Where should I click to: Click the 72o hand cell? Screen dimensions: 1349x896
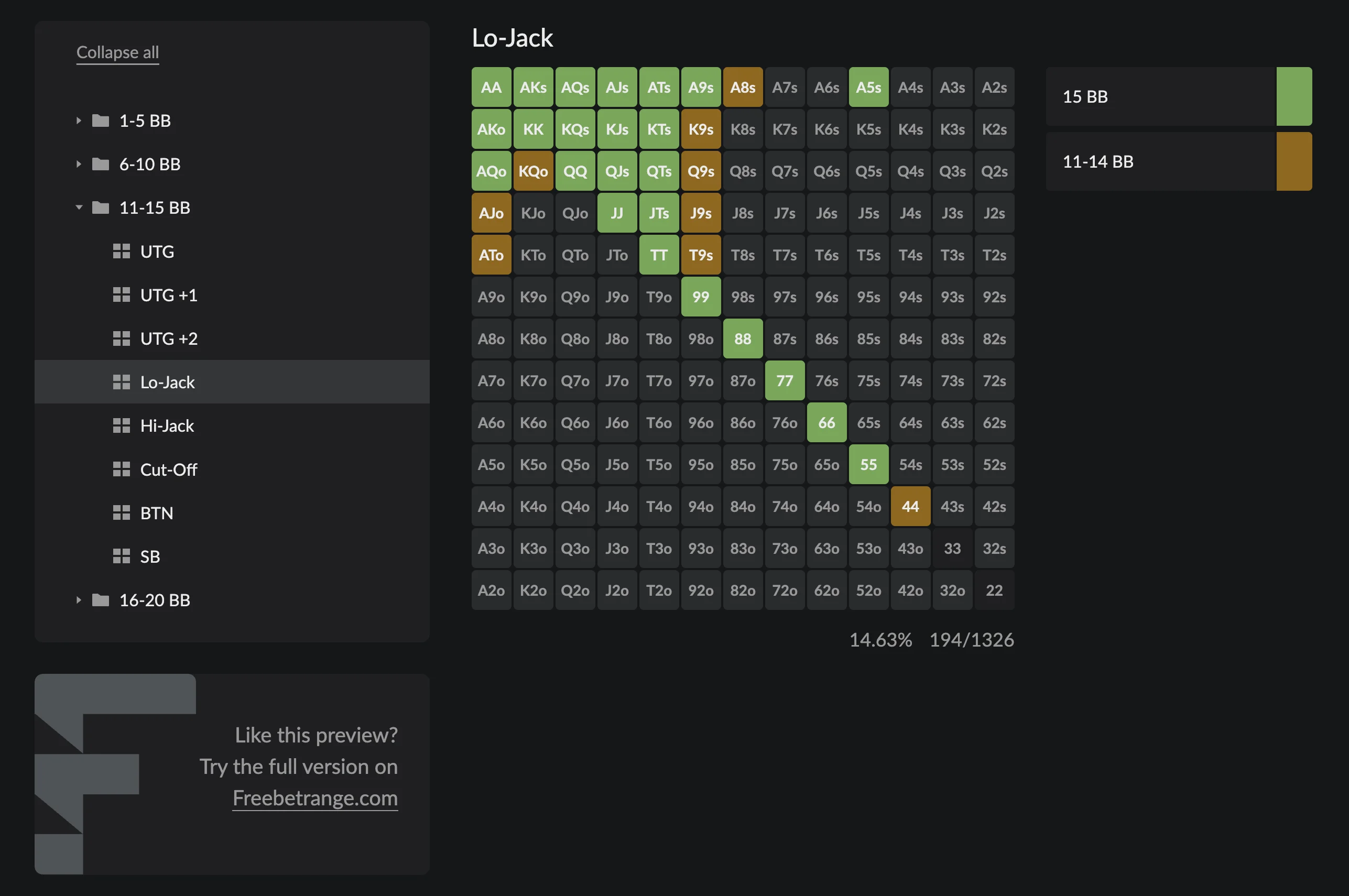point(785,591)
